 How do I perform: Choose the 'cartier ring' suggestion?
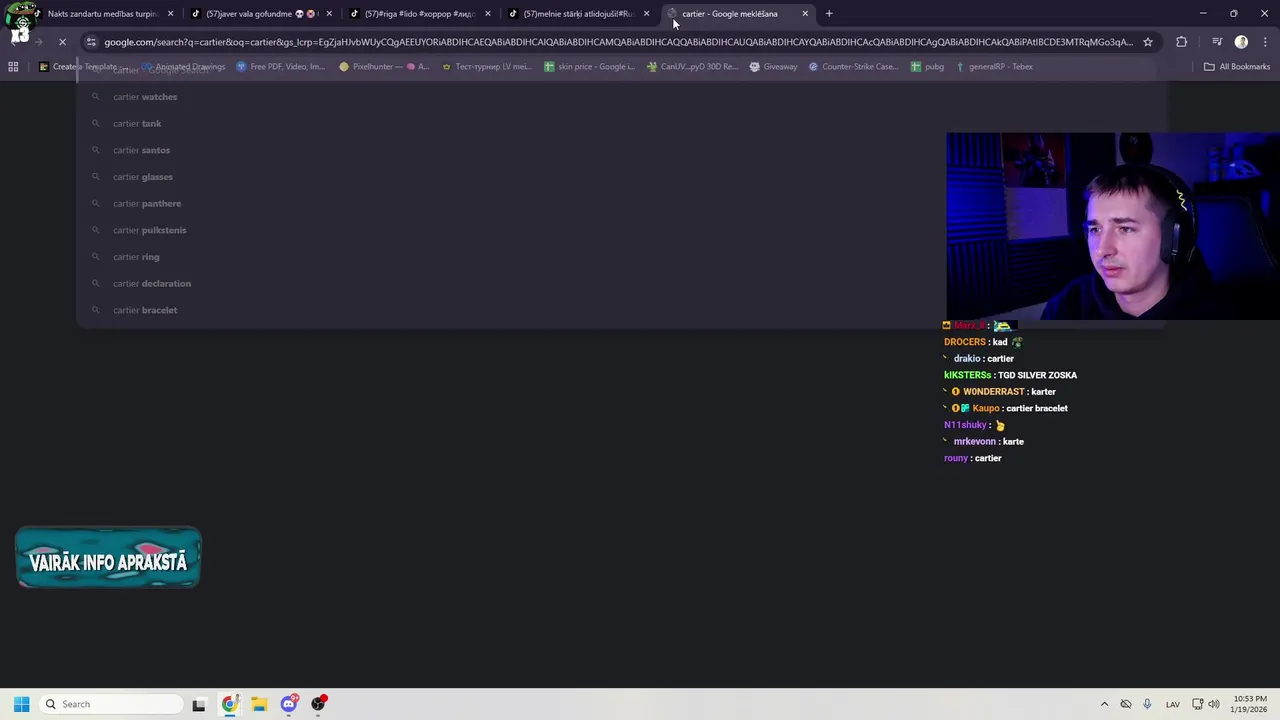click(621, 257)
